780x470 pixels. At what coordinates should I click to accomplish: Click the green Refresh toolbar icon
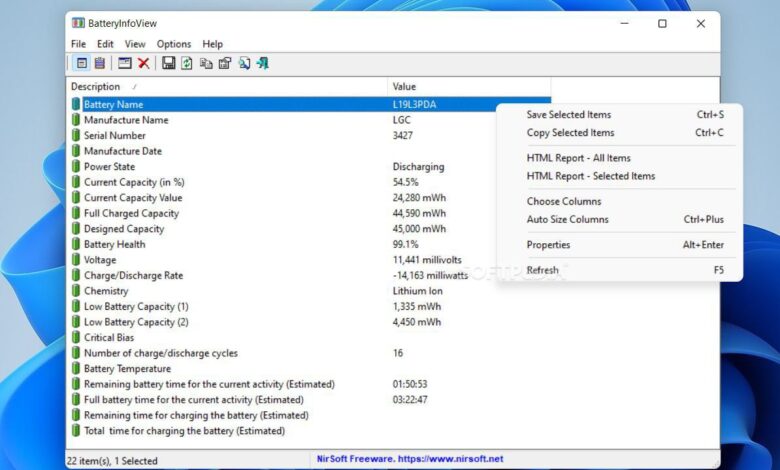[x=187, y=63]
